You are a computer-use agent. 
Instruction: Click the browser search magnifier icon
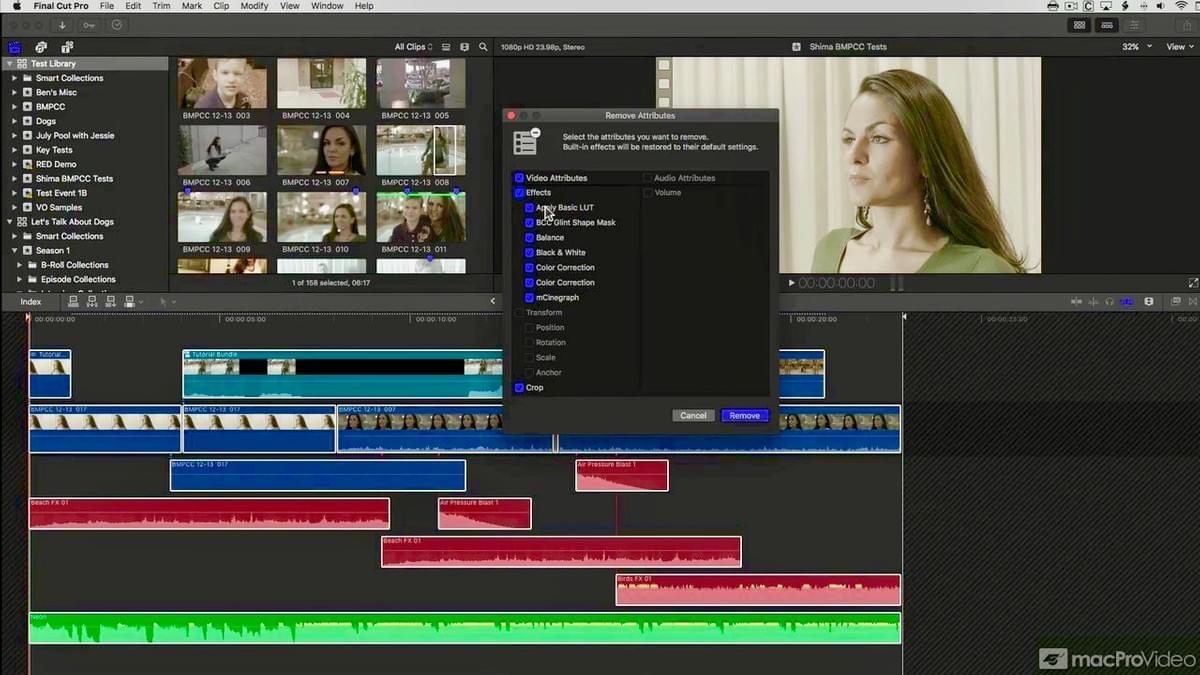pyautogui.click(x=483, y=47)
